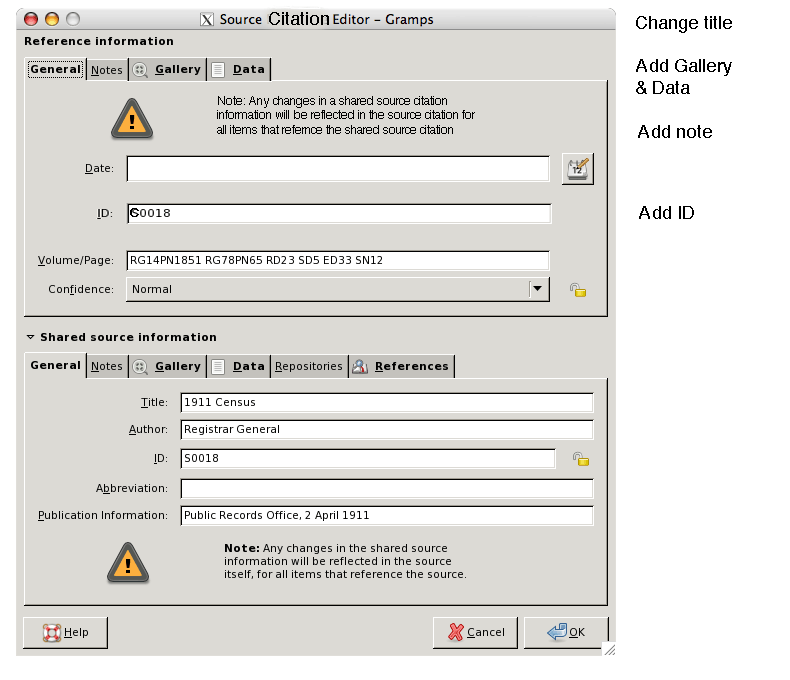Screen dimensions: 790x680
Task: Open Notes tab in Reference information
Action: pyautogui.click(x=107, y=70)
